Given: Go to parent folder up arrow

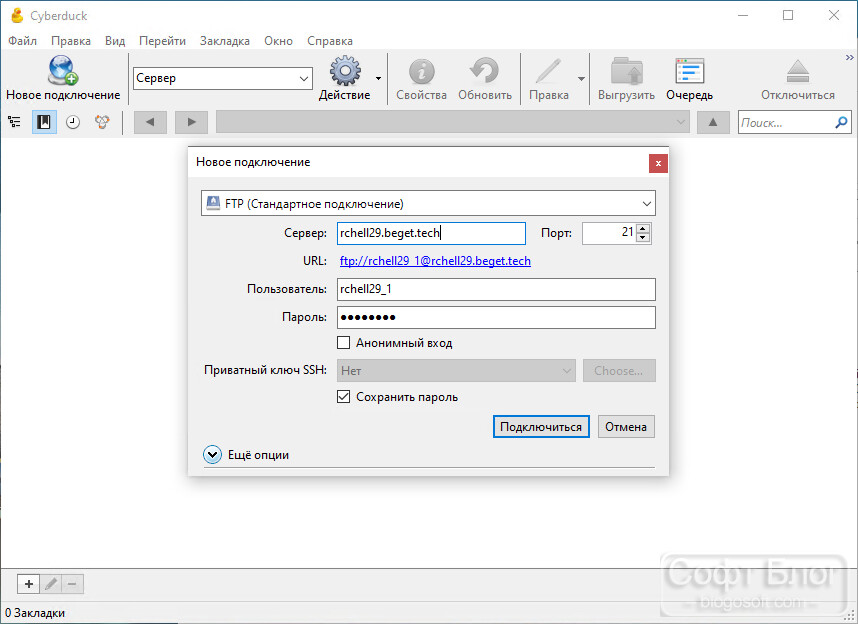Looking at the screenshot, I should [x=713, y=122].
